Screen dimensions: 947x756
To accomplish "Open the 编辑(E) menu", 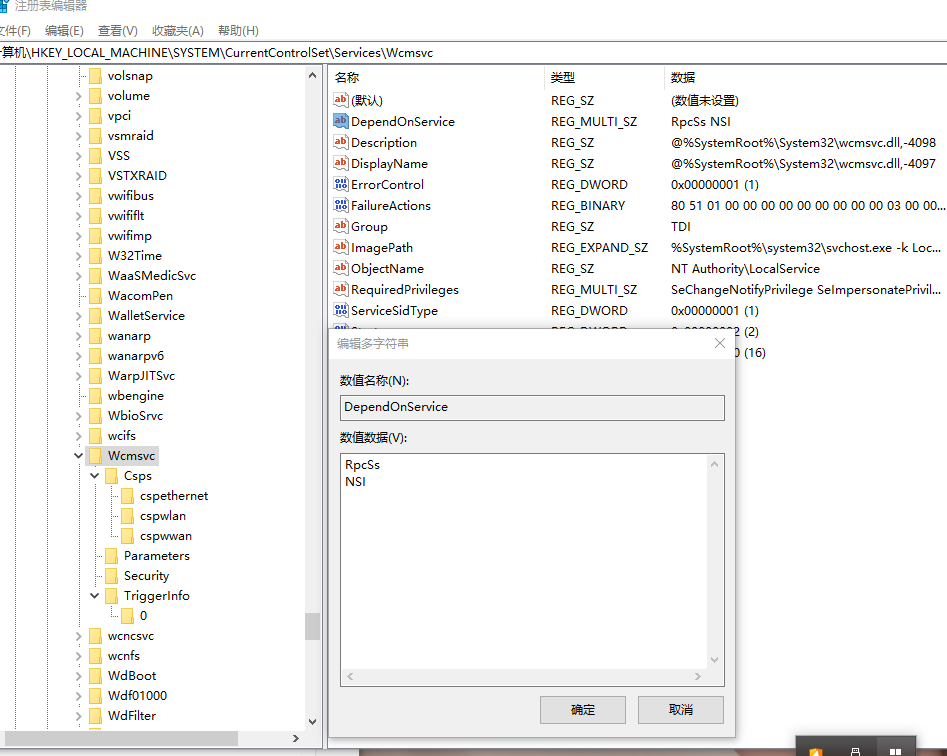I will point(64,31).
